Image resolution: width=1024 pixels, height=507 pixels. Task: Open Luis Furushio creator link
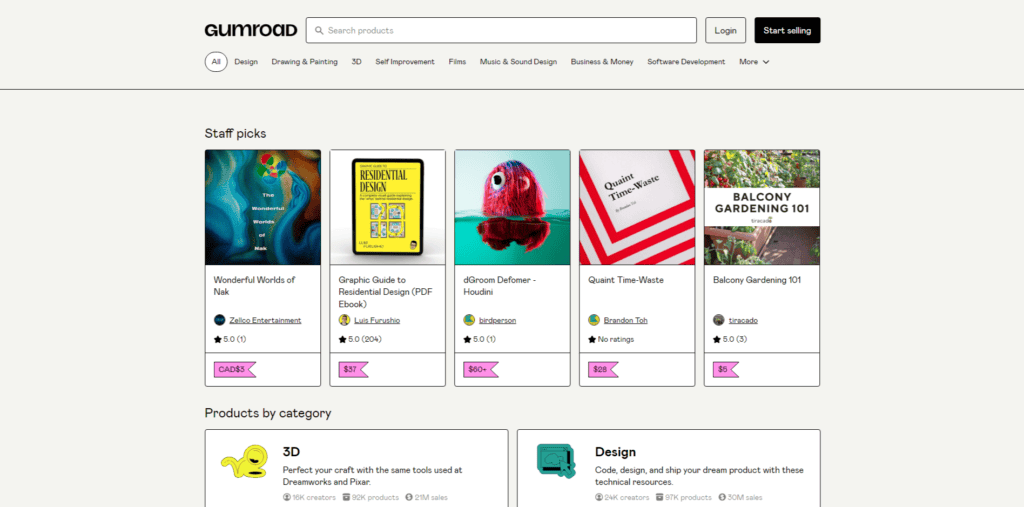pyautogui.click(x=377, y=320)
